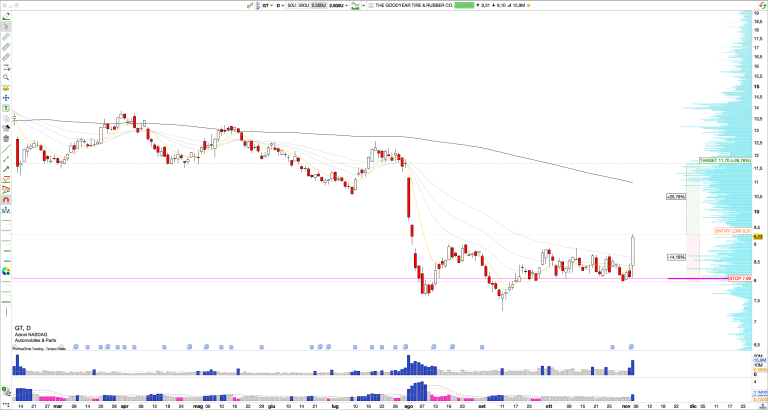Click the orange status dot after volume
This screenshot has height=410, width=768.
(x=540, y=6)
